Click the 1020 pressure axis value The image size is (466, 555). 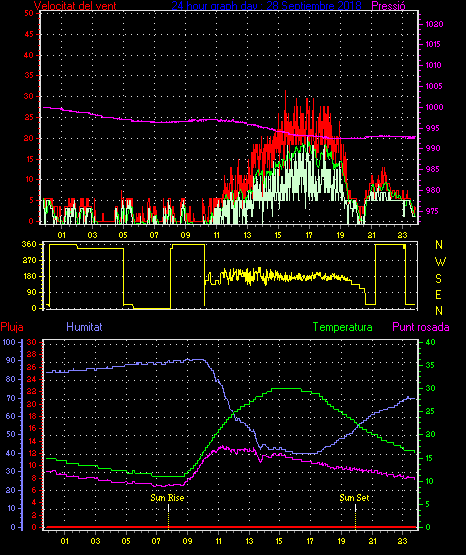(434, 24)
